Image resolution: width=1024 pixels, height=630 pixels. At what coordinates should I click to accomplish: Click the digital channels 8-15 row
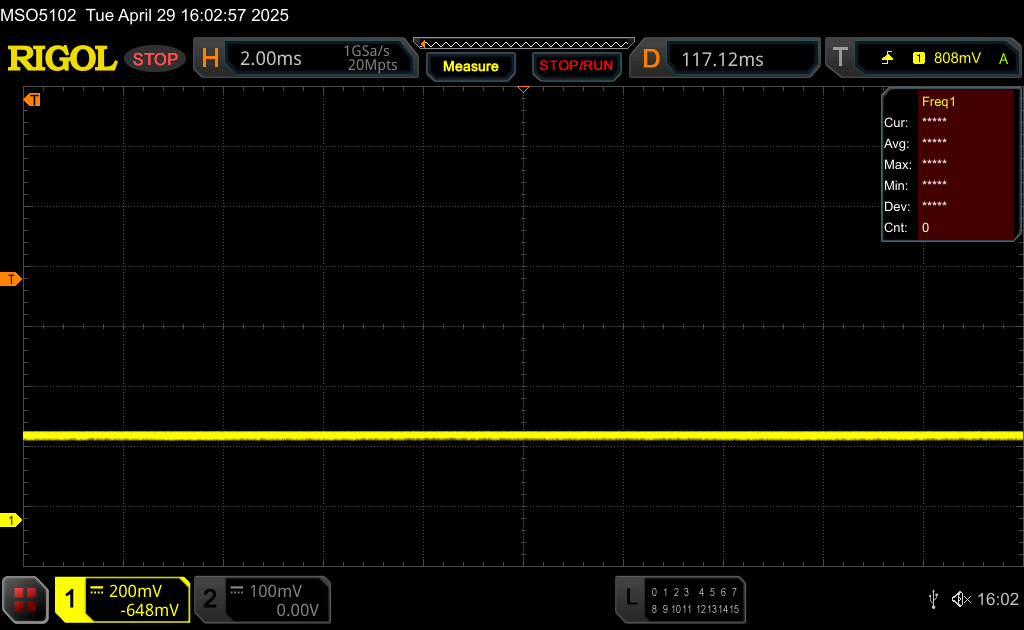point(694,609)
